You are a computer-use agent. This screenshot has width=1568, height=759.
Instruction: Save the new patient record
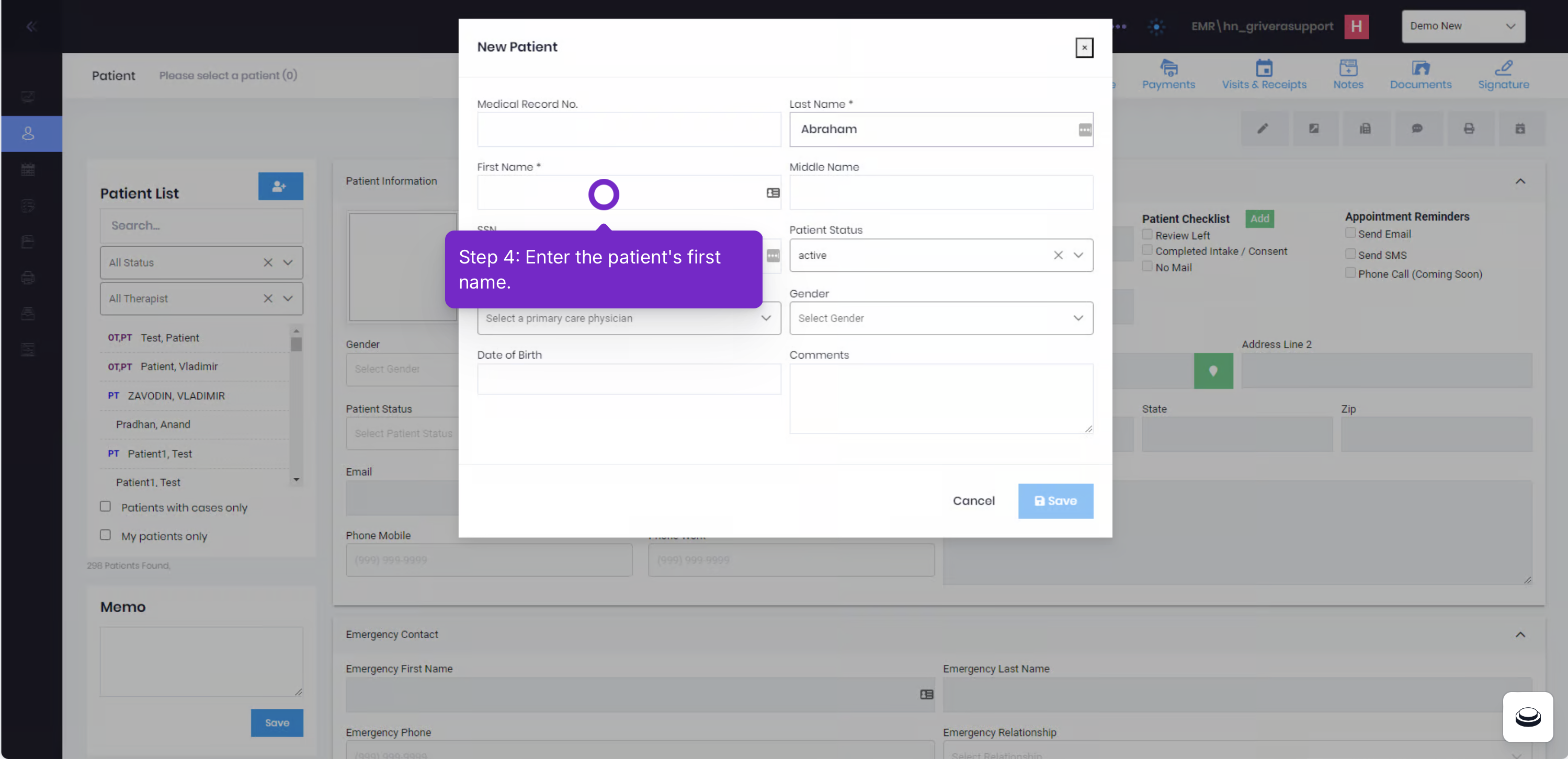tap(1055, 501)
